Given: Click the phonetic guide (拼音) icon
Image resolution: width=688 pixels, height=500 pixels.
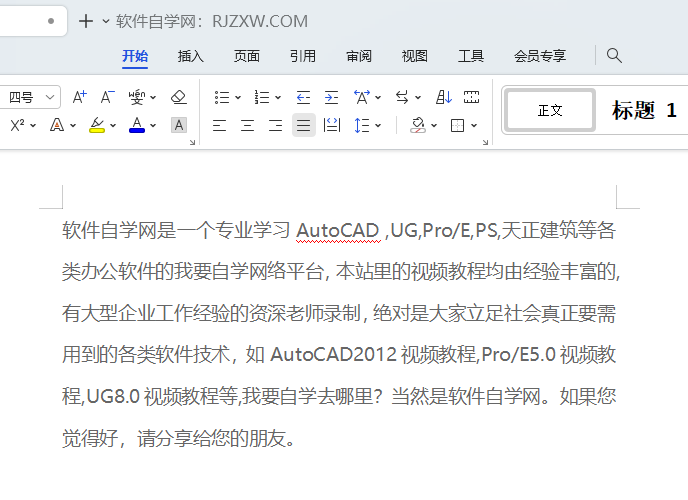Looking at the screenshot, I should pos(137,97).
